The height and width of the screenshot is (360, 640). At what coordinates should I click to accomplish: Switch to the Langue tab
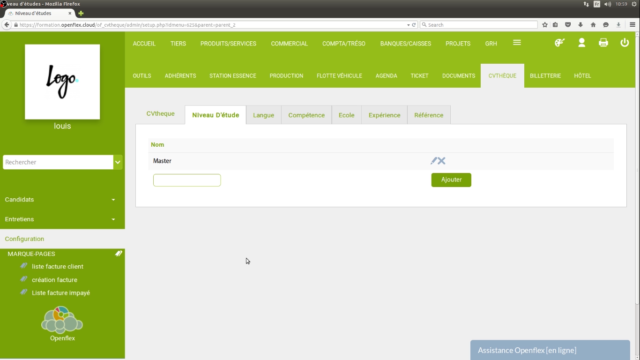[x=263, y=115]
